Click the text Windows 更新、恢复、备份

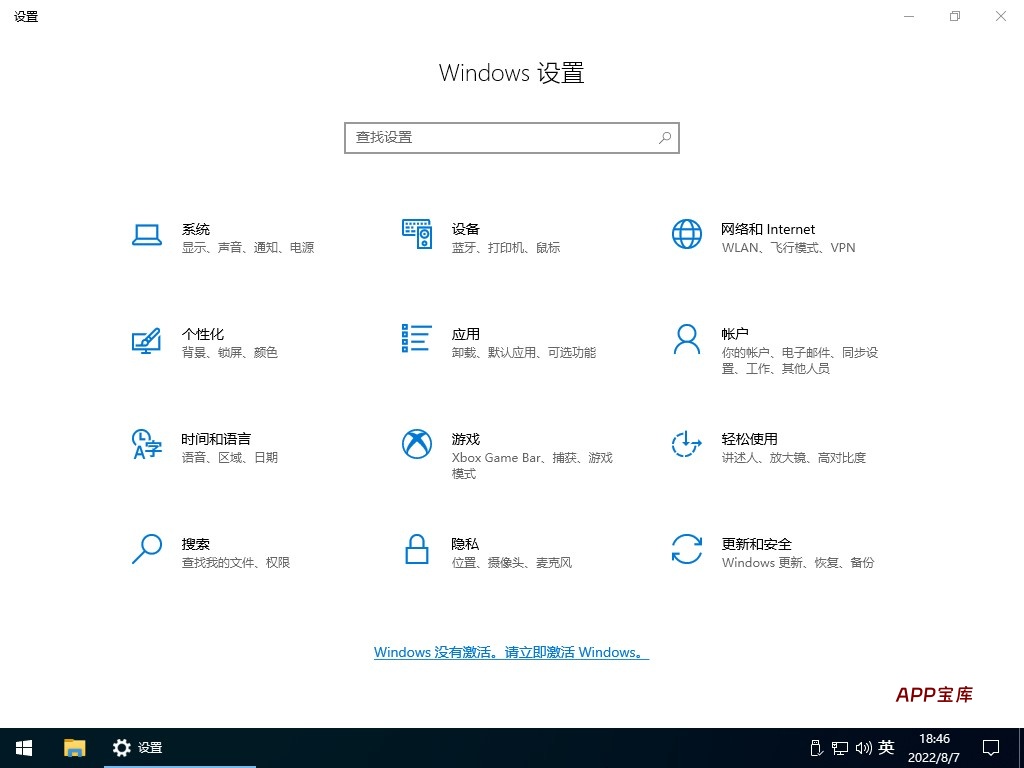point(798,562)
